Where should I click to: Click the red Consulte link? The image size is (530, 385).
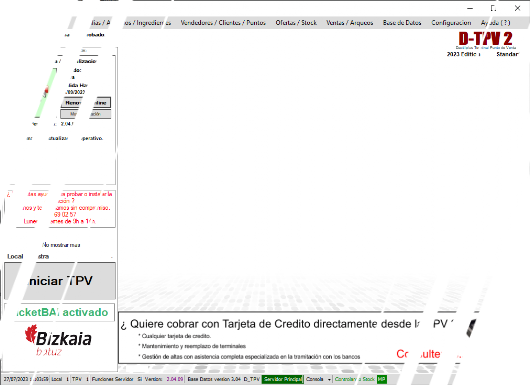[x=418, y=354]
